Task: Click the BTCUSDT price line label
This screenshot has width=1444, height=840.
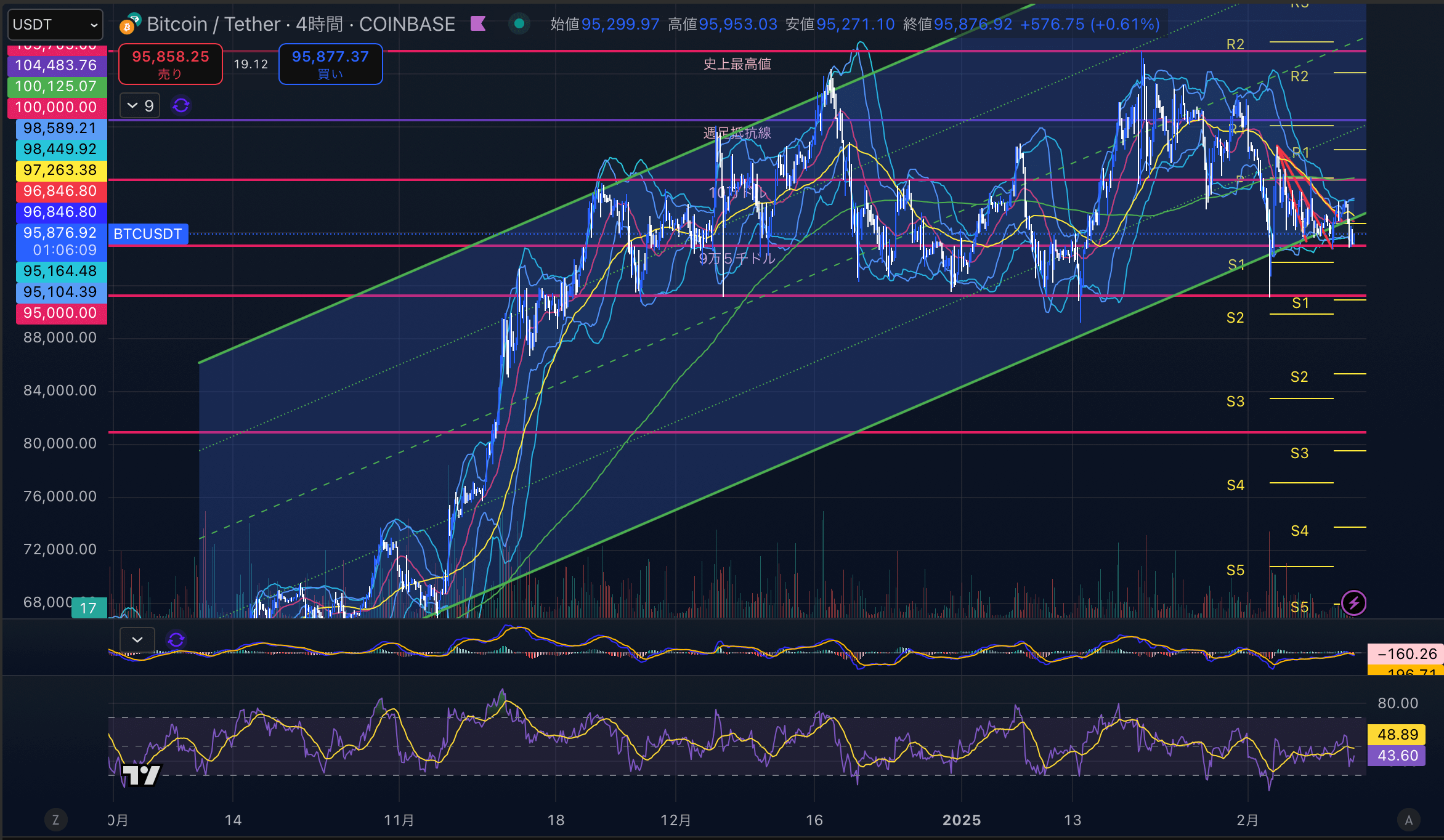Action: pos(148,234)
